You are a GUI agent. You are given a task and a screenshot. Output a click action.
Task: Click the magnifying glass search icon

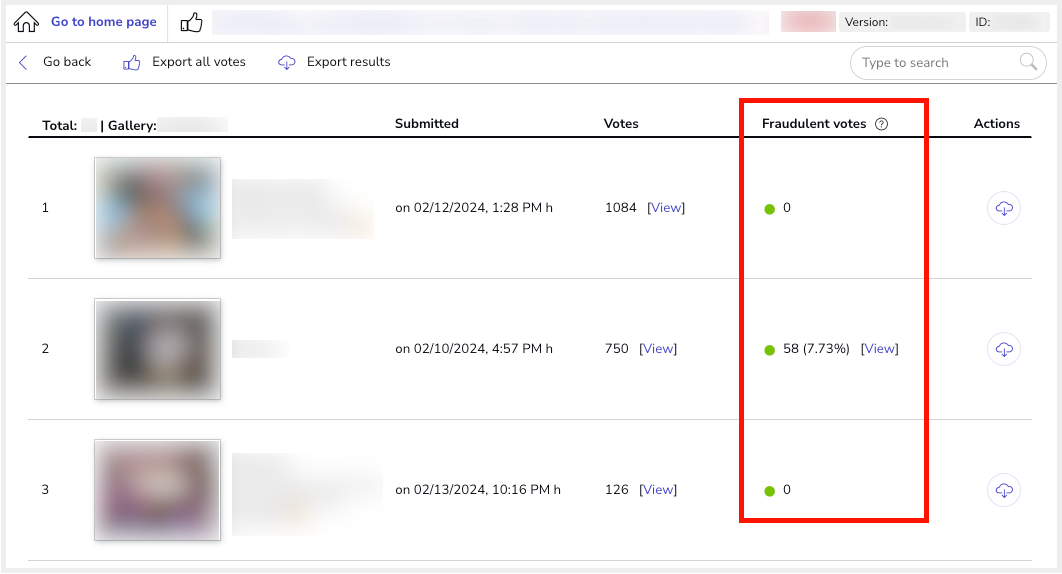point(1028,62)
